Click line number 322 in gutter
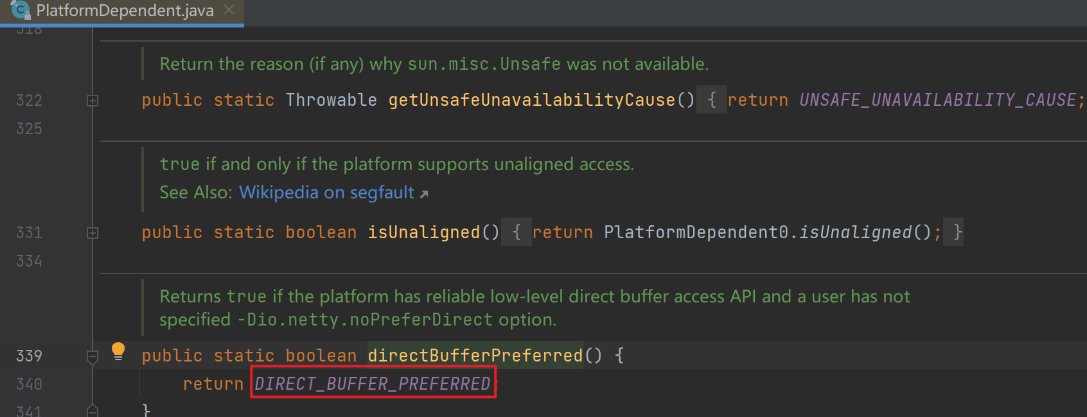Viewport: 1087px width, 417px height. click(x=28, y=101)
